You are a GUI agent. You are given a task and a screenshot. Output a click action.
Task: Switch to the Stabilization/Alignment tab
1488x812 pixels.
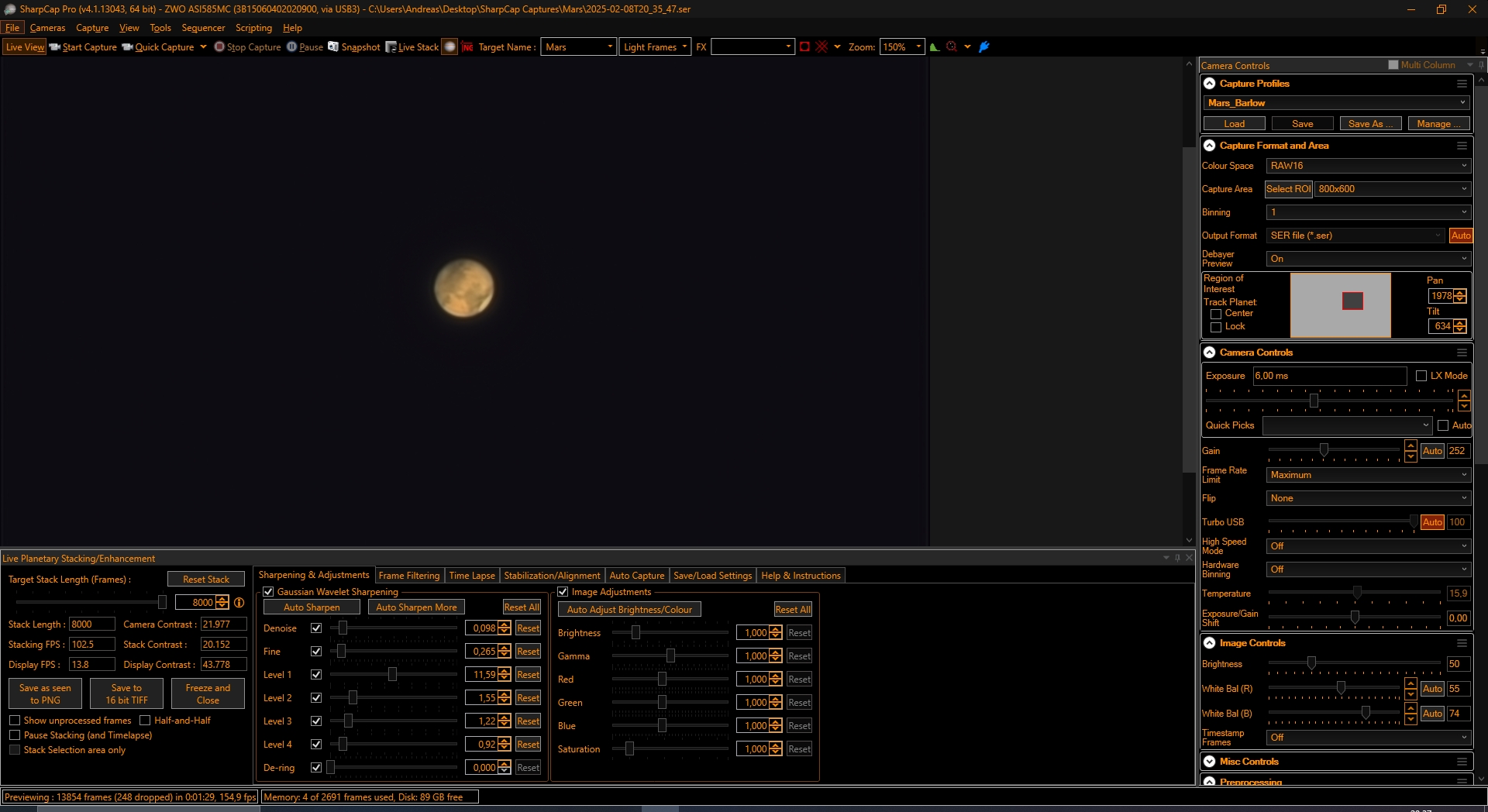(552, 576)
